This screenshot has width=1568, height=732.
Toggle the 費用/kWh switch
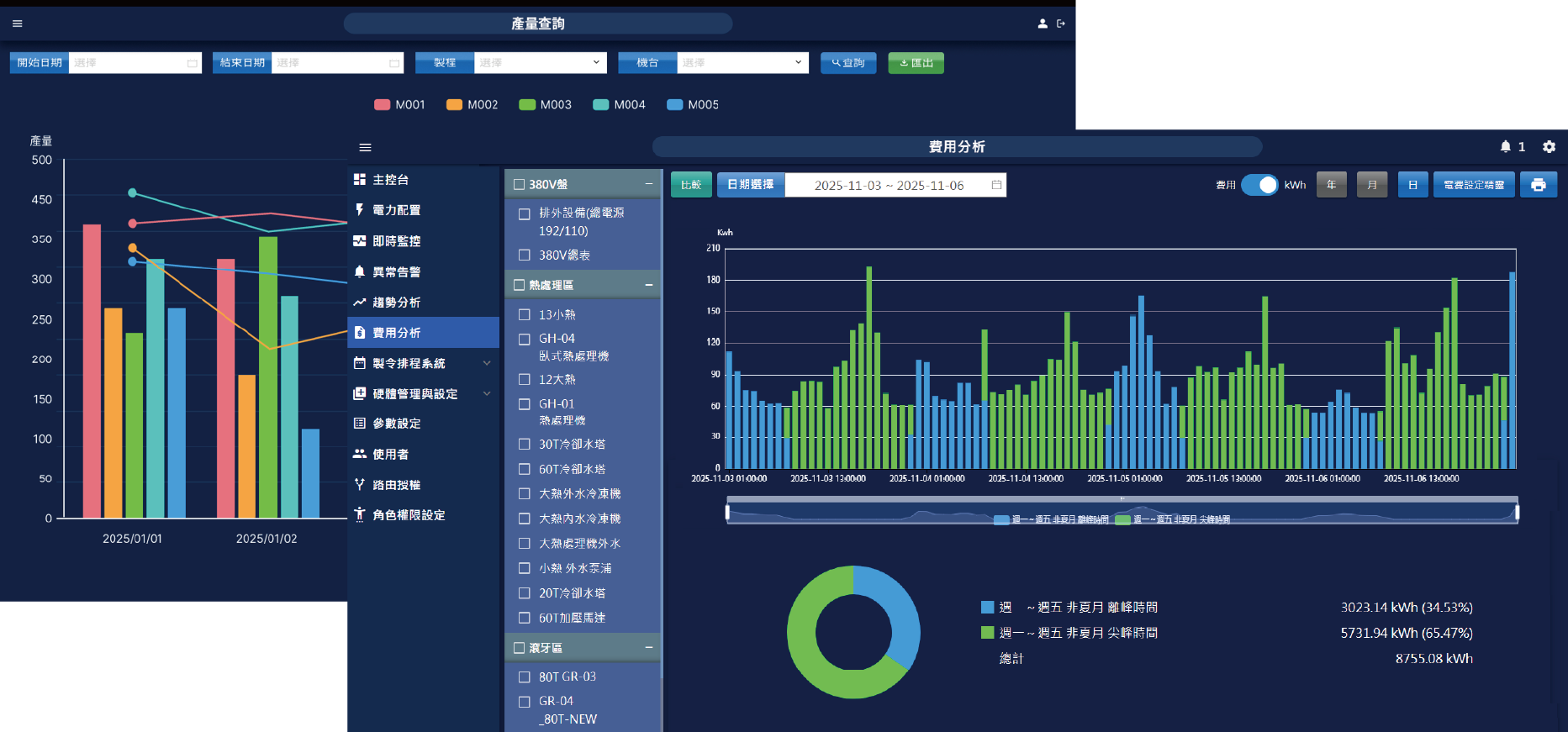point(1259,185)
